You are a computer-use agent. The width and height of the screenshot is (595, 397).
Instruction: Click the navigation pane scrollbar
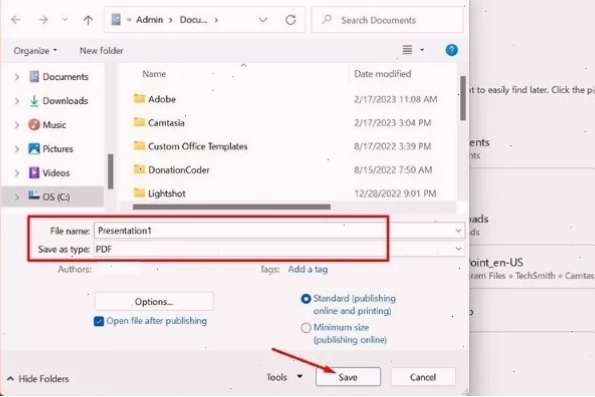[x=110, y=171]
